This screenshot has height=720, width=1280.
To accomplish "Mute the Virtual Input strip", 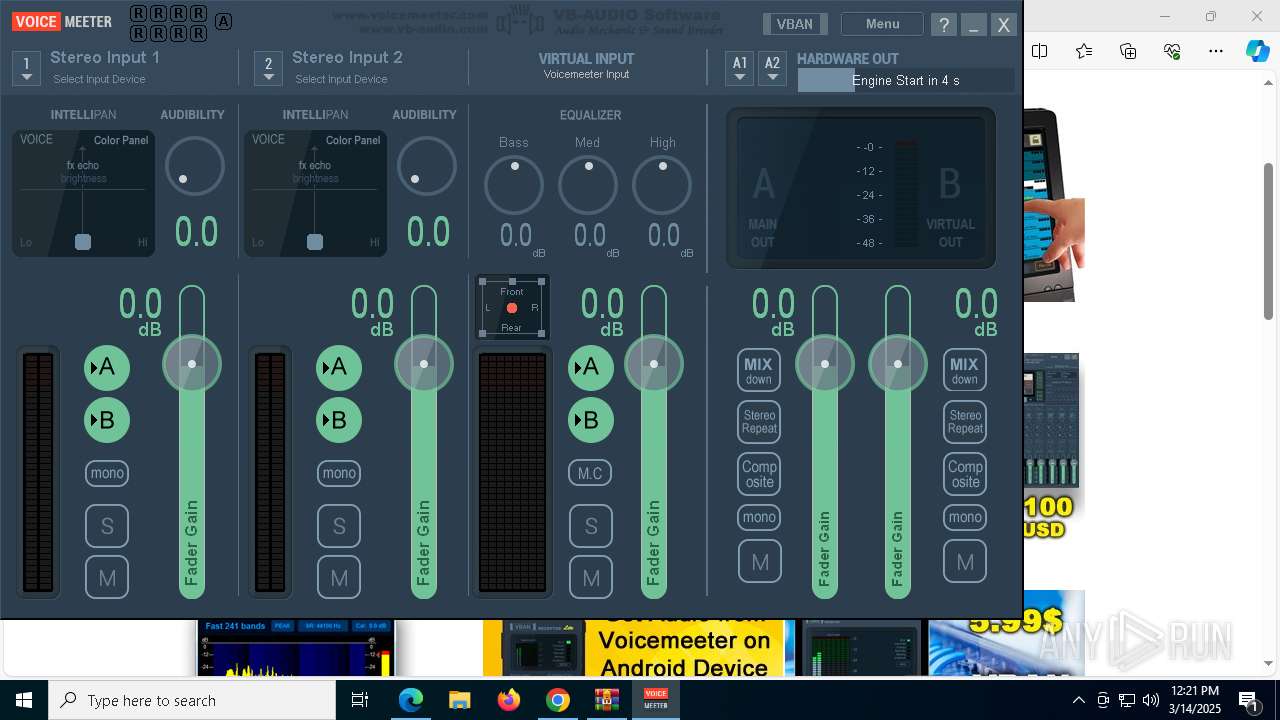I will click(x=591, y=578).
